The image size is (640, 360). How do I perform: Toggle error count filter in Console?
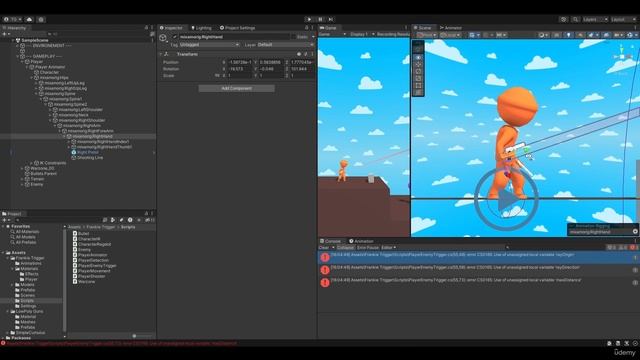(x=633, y=247)
